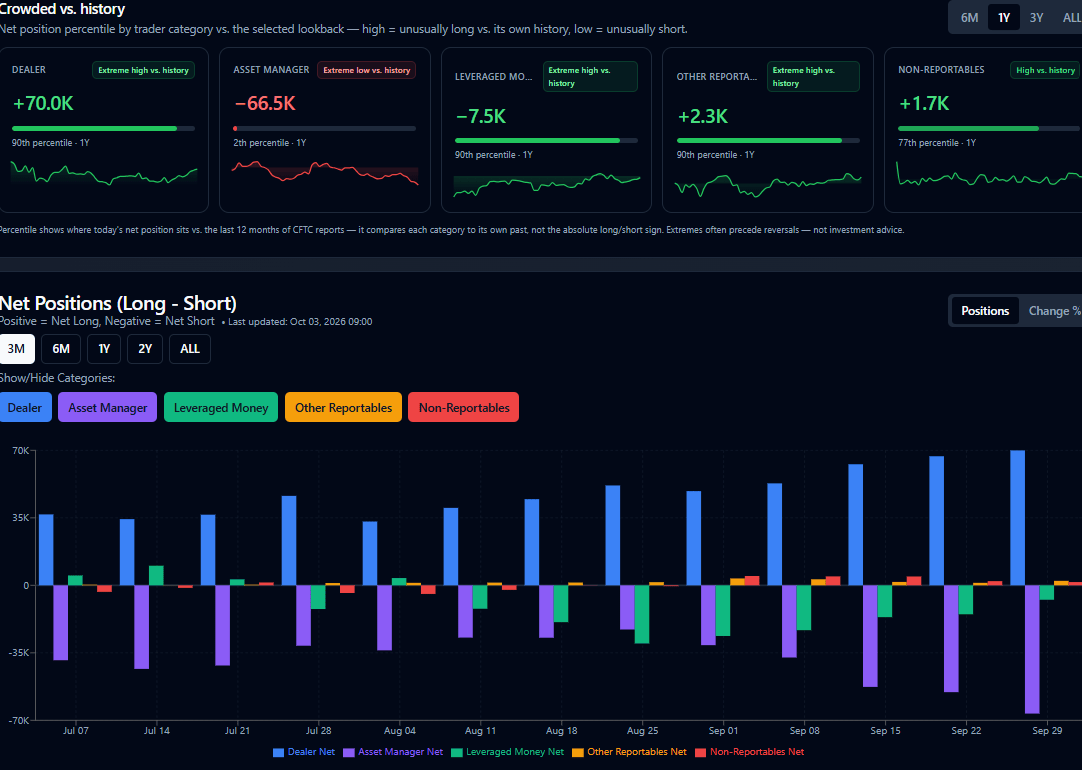Click the Dealer card's Extreme high badge
1082x770 pixels.
[x=144, y=70]
